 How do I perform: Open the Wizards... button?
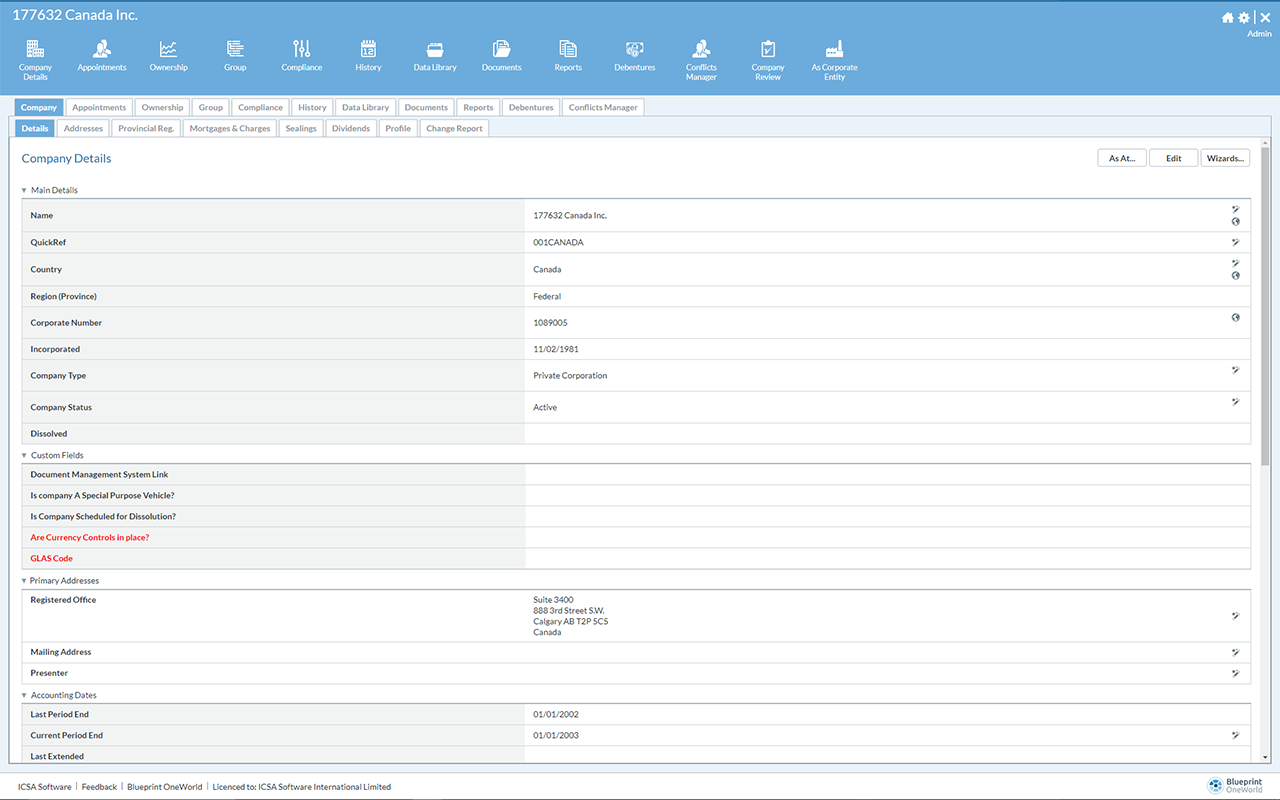coord(1225,158)
